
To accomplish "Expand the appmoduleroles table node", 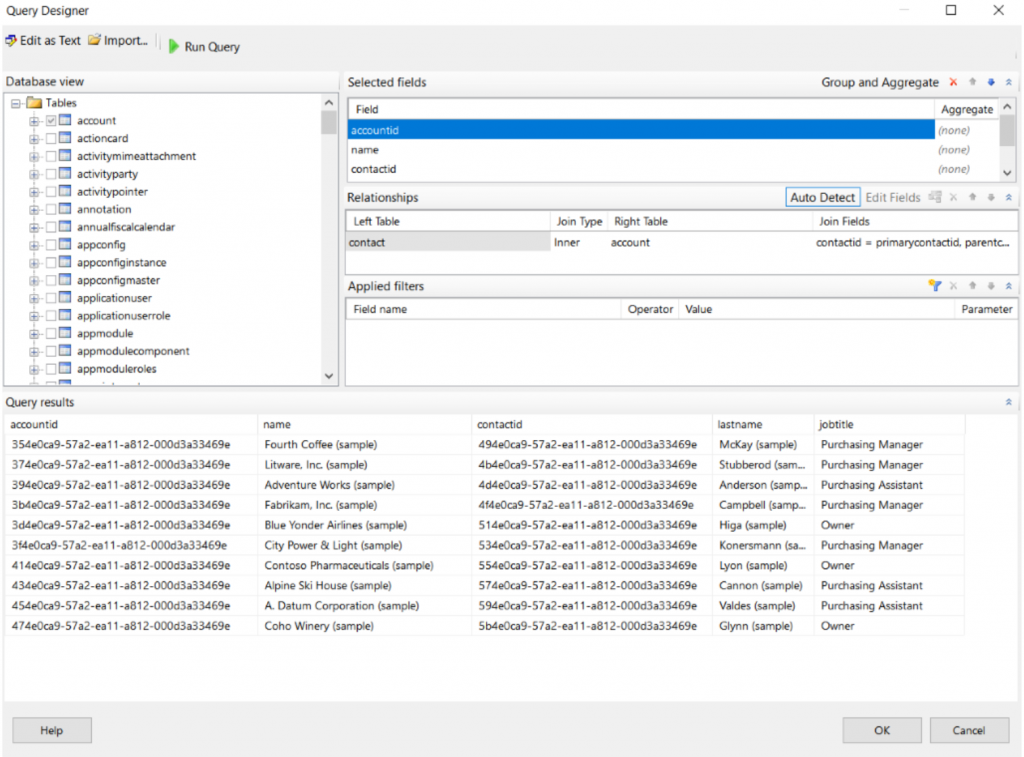I will [x=34, y=369].
